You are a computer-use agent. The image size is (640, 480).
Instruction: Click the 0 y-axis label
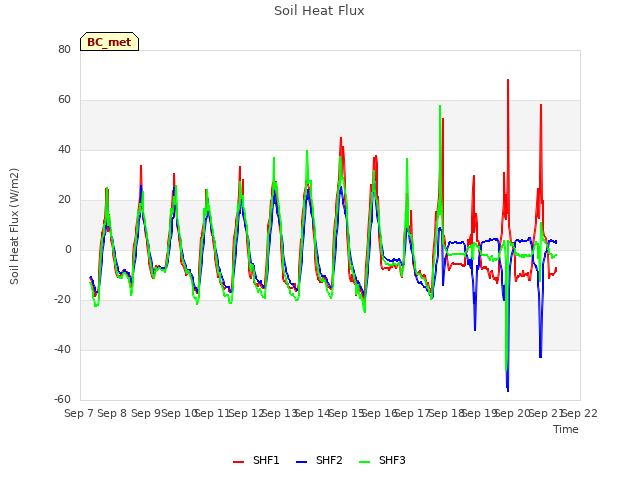(x=68, y=249)
